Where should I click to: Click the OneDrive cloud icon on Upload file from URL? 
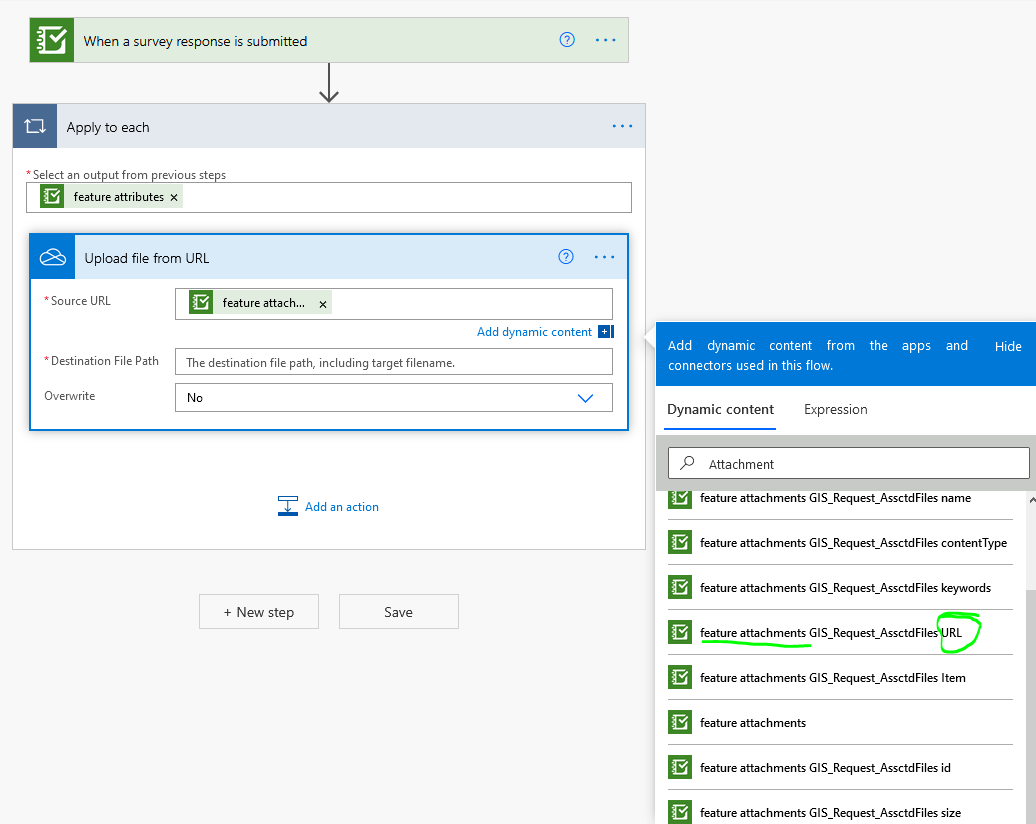(x=51, y=257)
